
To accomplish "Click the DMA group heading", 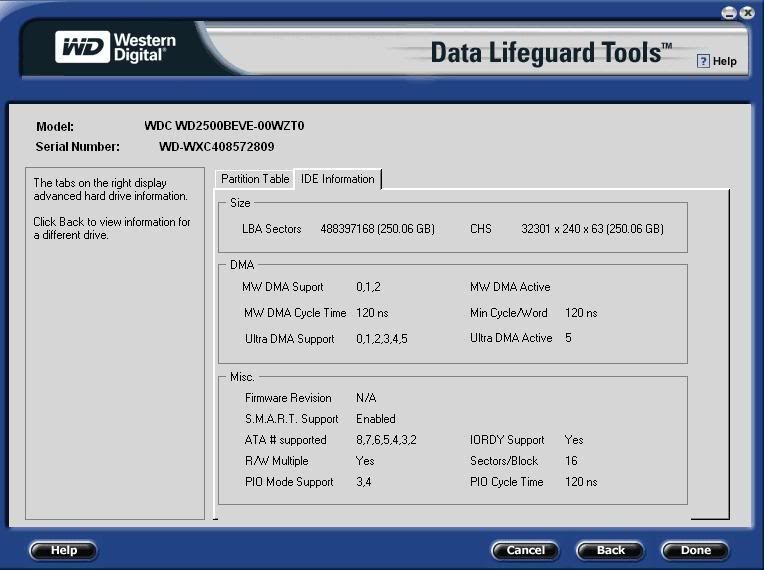I will pos(242,265).
